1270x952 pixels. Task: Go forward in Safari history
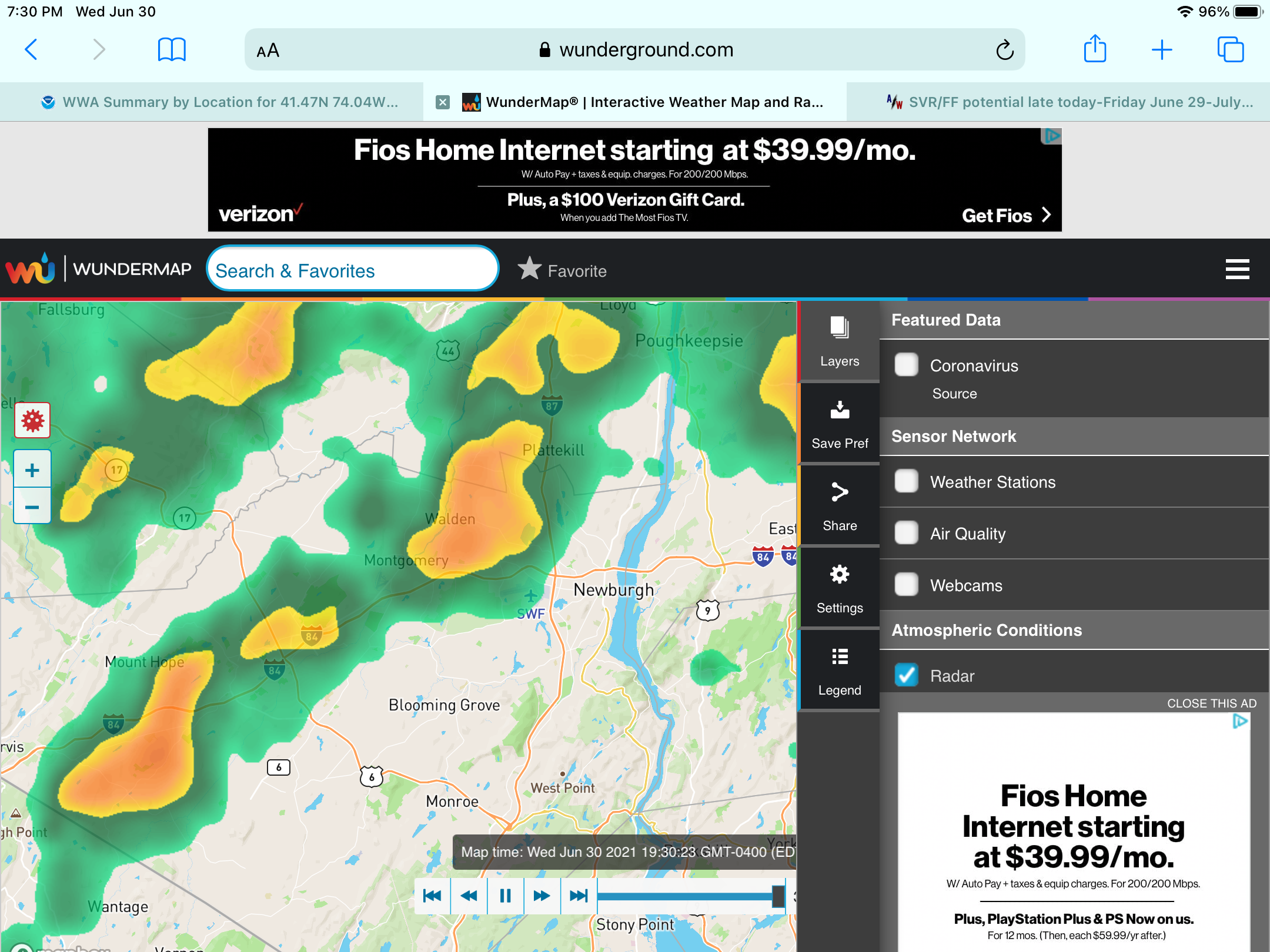[99, 50]
